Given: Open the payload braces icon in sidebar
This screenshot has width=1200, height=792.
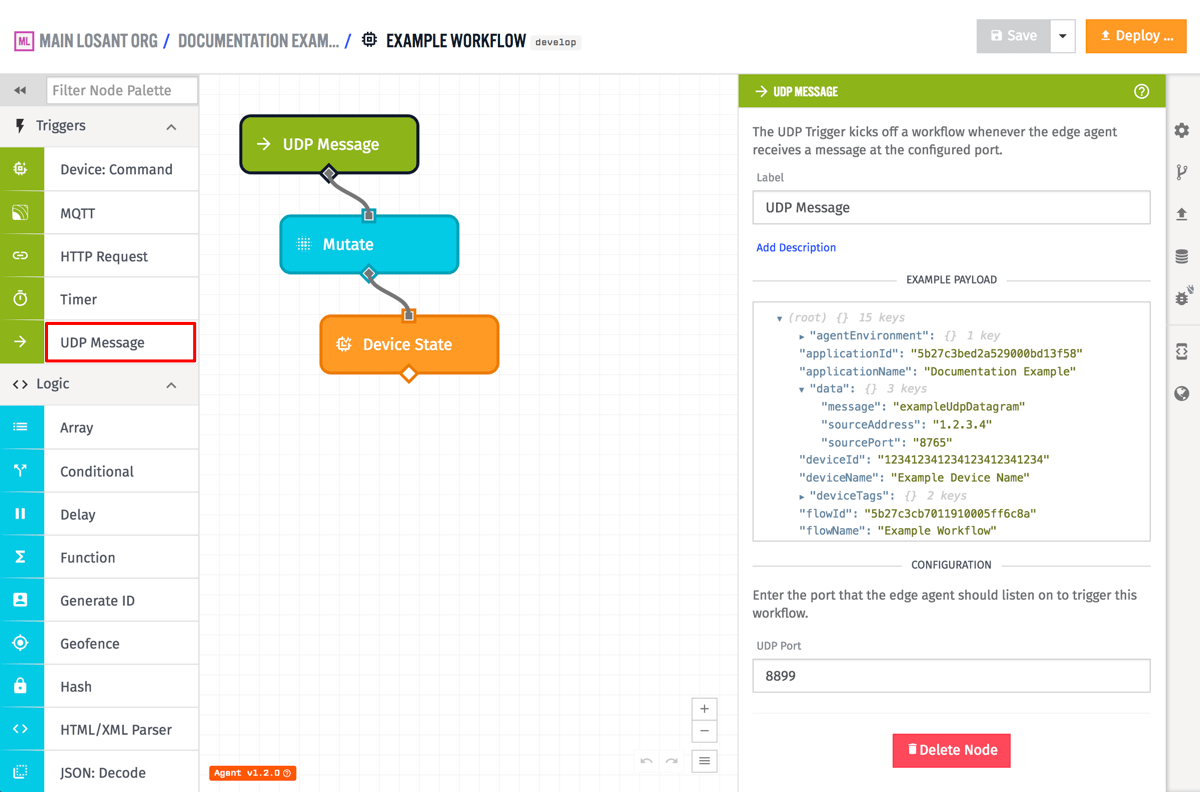Looking at the screenshot, I should [x=1182, y=351].
